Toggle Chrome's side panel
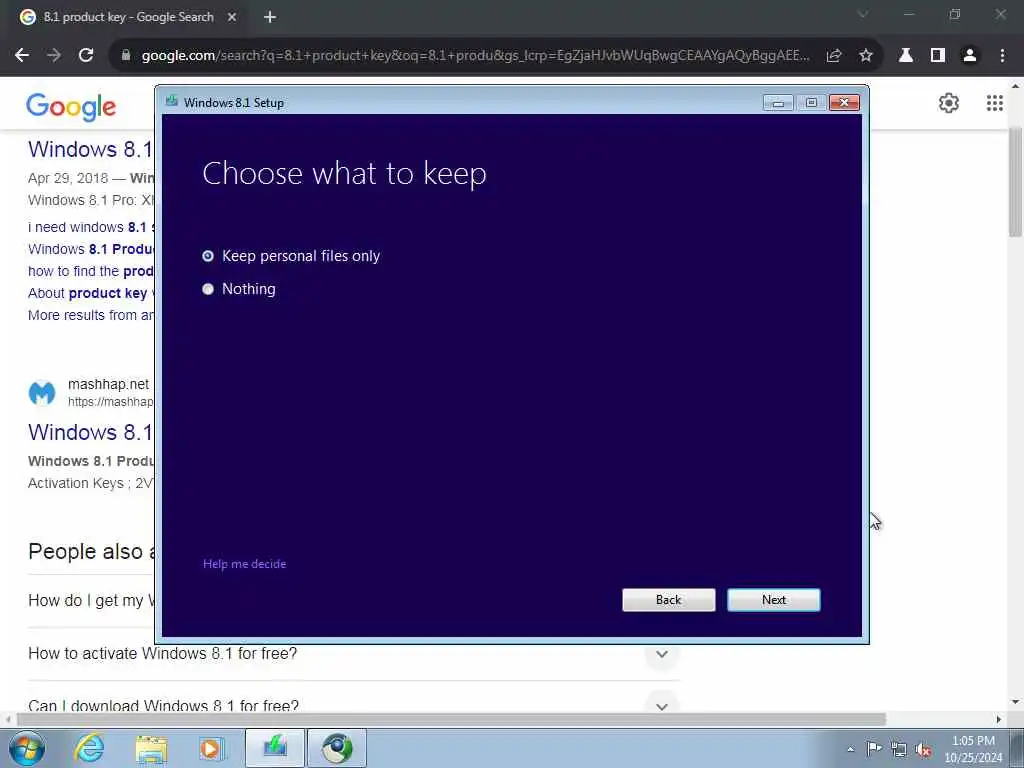The width and height of the screenshot is (1024, 768). point(937,56)
